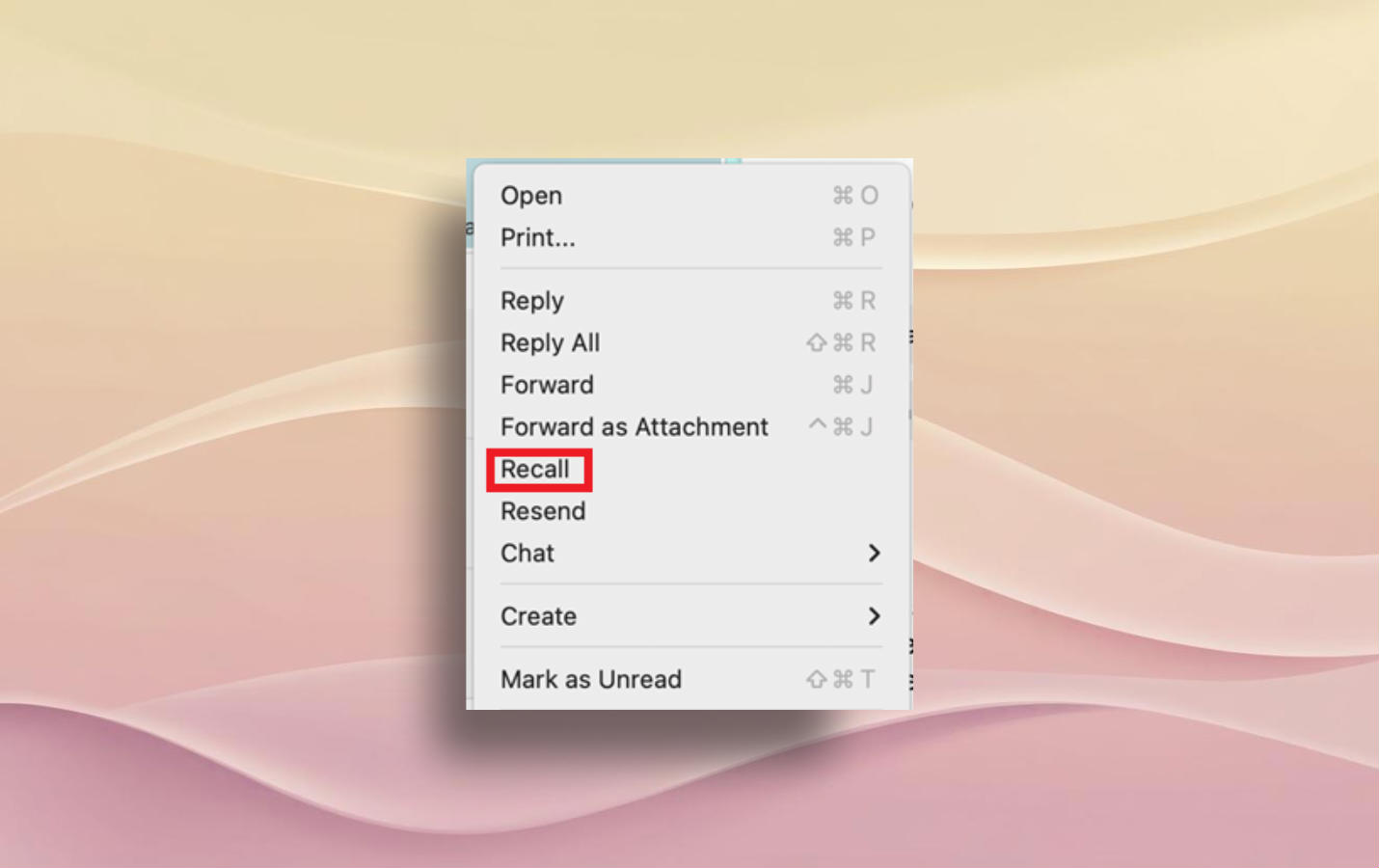The height and width of the screenshot is (868, 1379).
Task: Click Reply in the context menu
Action: 690,301
